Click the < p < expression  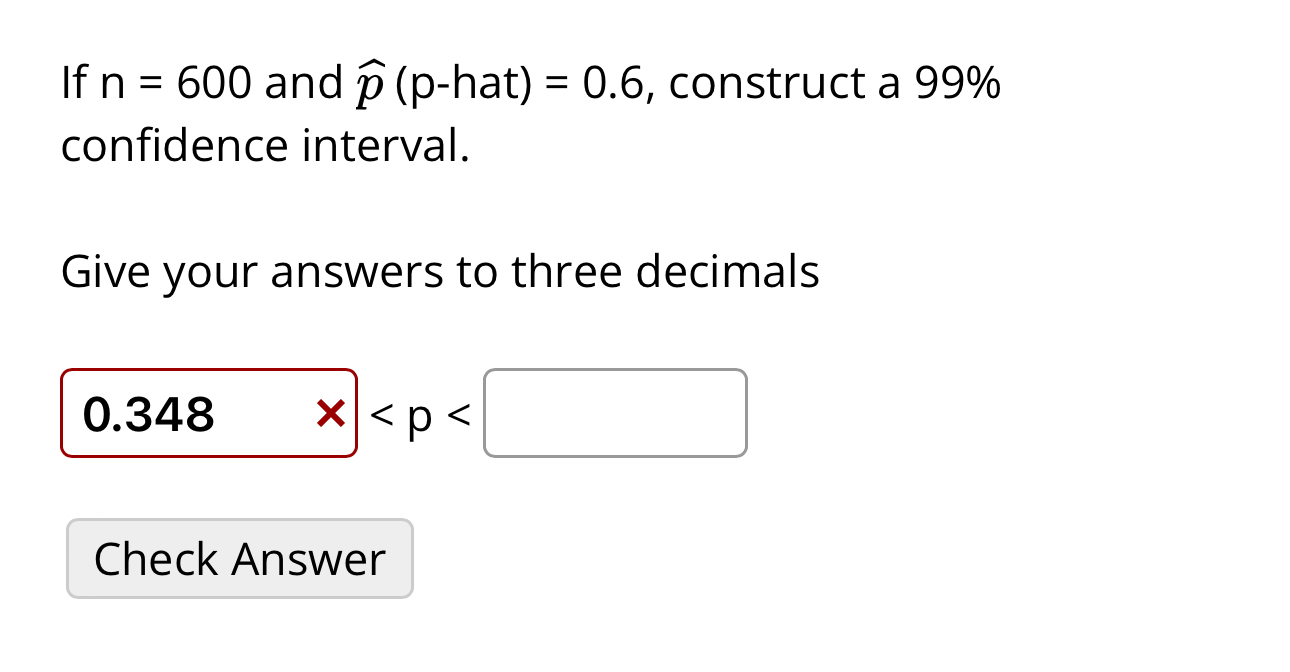(418, 413)
